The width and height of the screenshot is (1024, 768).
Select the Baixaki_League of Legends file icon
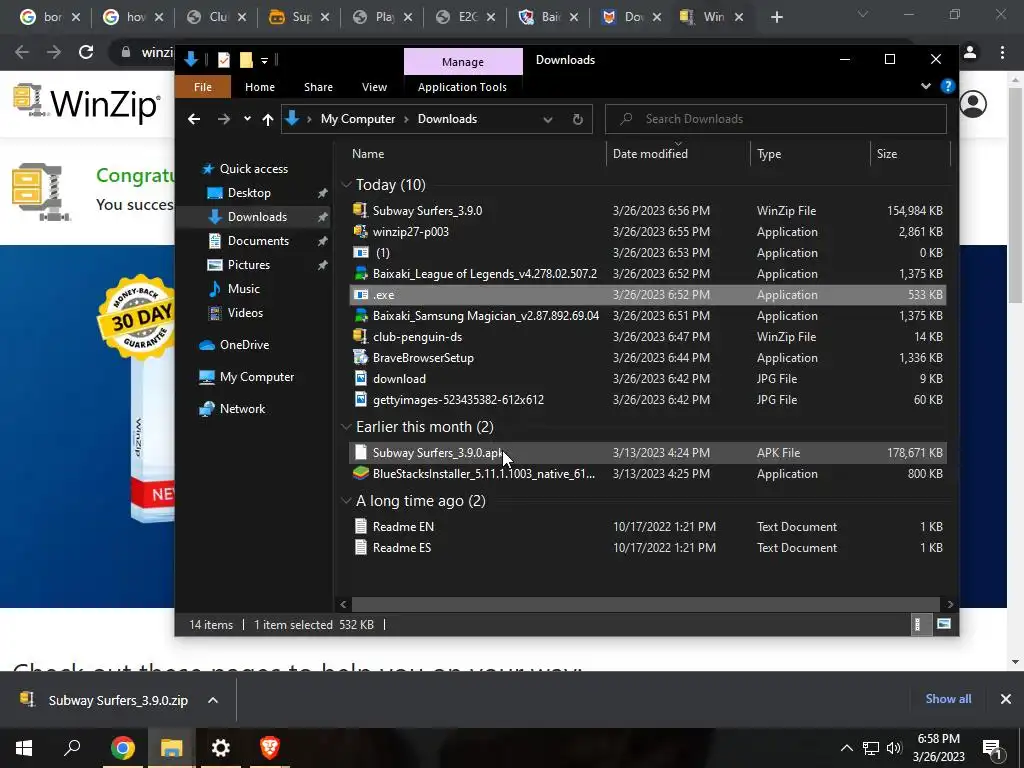[360, 274]
